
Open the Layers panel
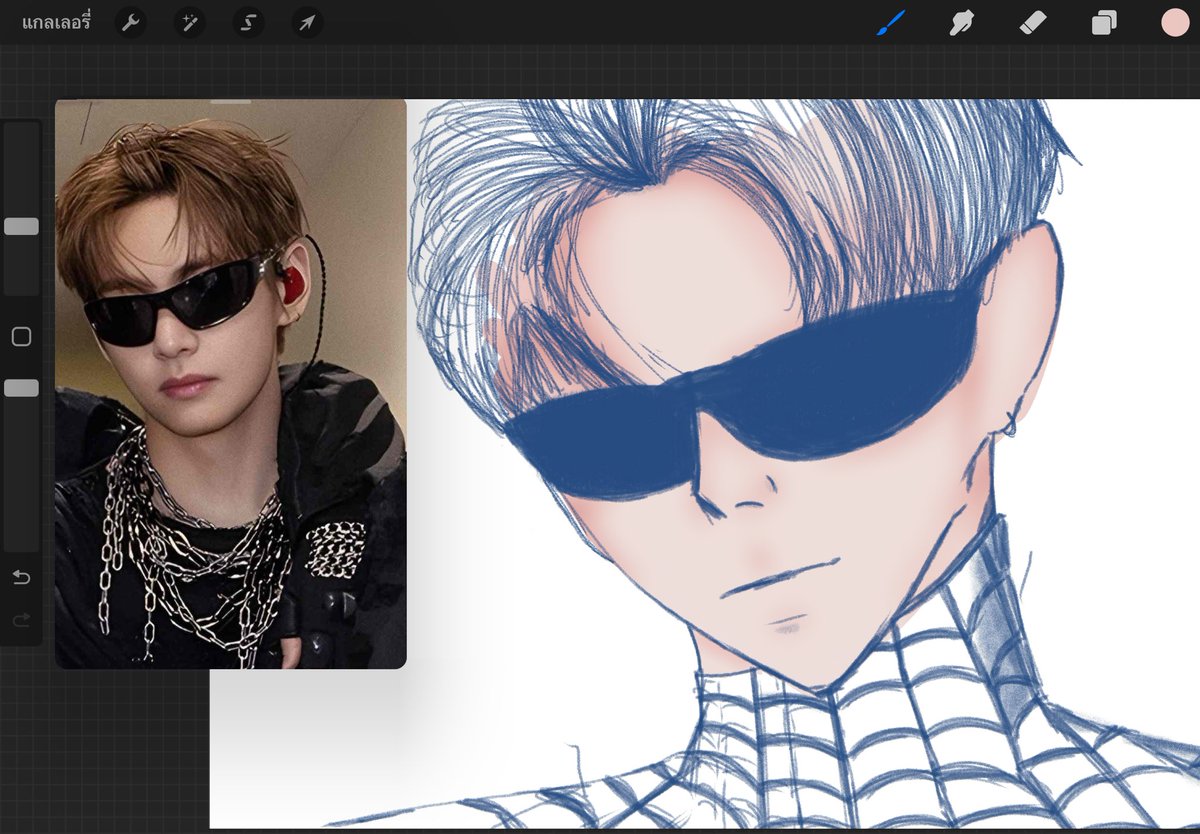coord(1104,23)
